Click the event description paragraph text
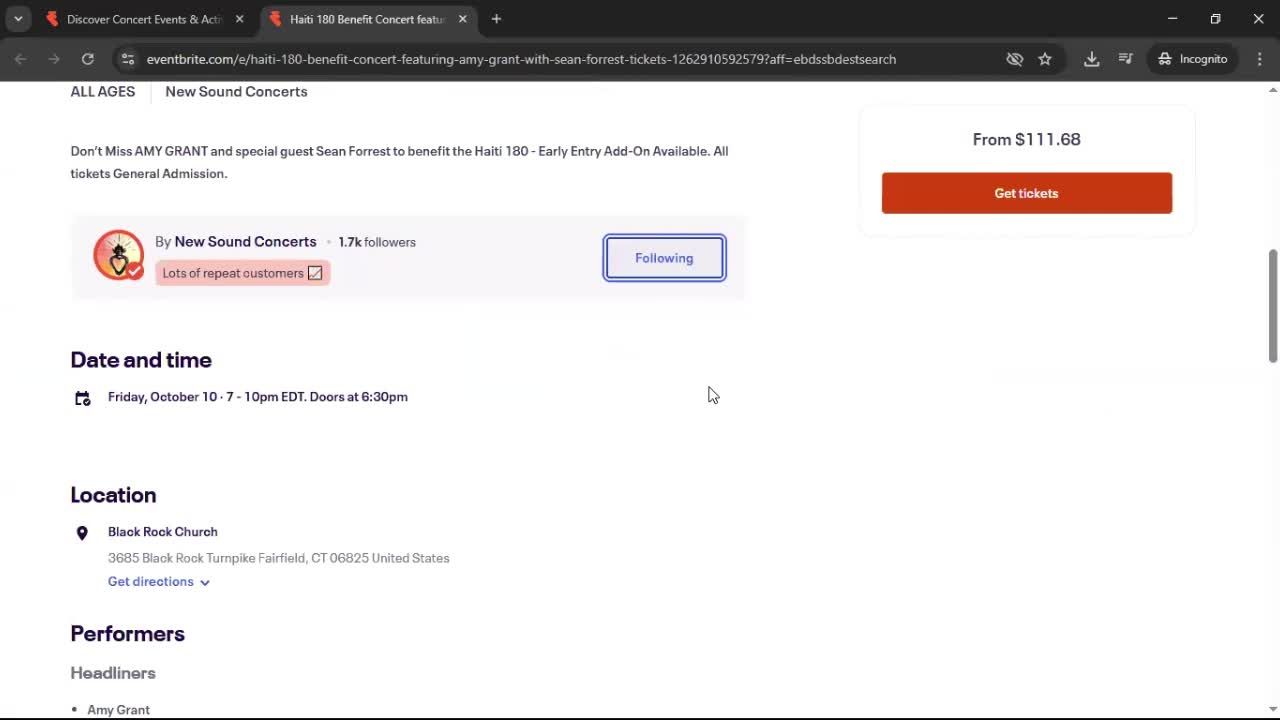Screen dimensions: 1280x720 [x=399, y=162]
